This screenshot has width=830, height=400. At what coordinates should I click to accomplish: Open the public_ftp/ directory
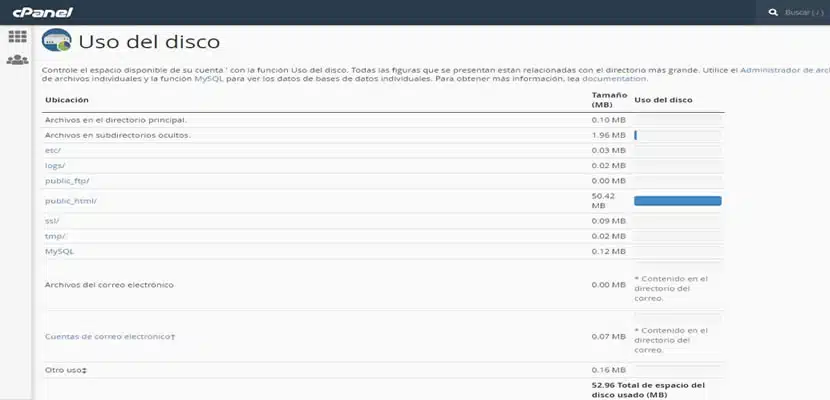(67, 180)
